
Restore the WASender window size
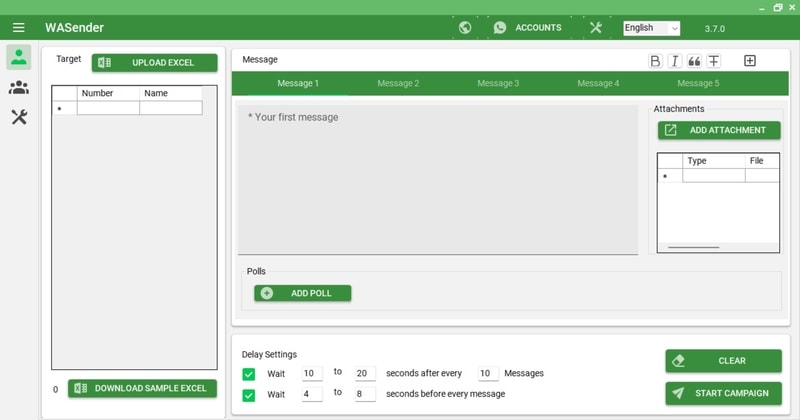[x=778, y=7]
